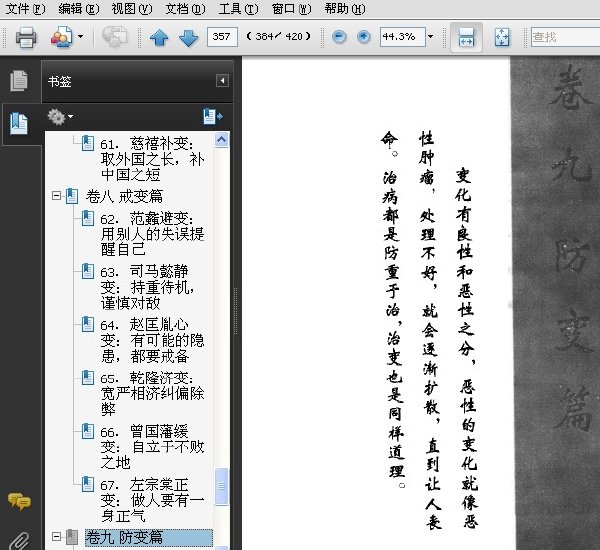Open bookmark 63. 司马懿静变
The image size is (600, 550).
[147, 287]
